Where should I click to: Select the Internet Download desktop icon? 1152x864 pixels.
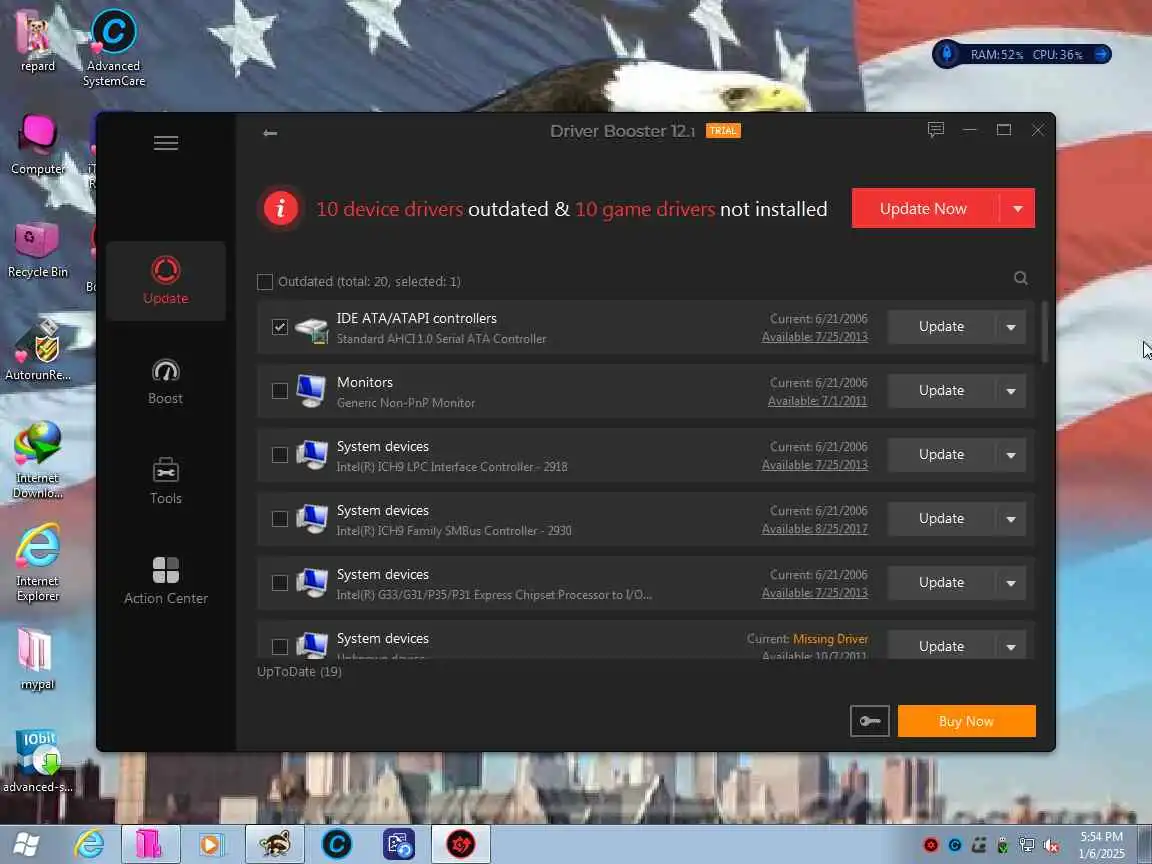pyautogui.click(x=37, y=460)
